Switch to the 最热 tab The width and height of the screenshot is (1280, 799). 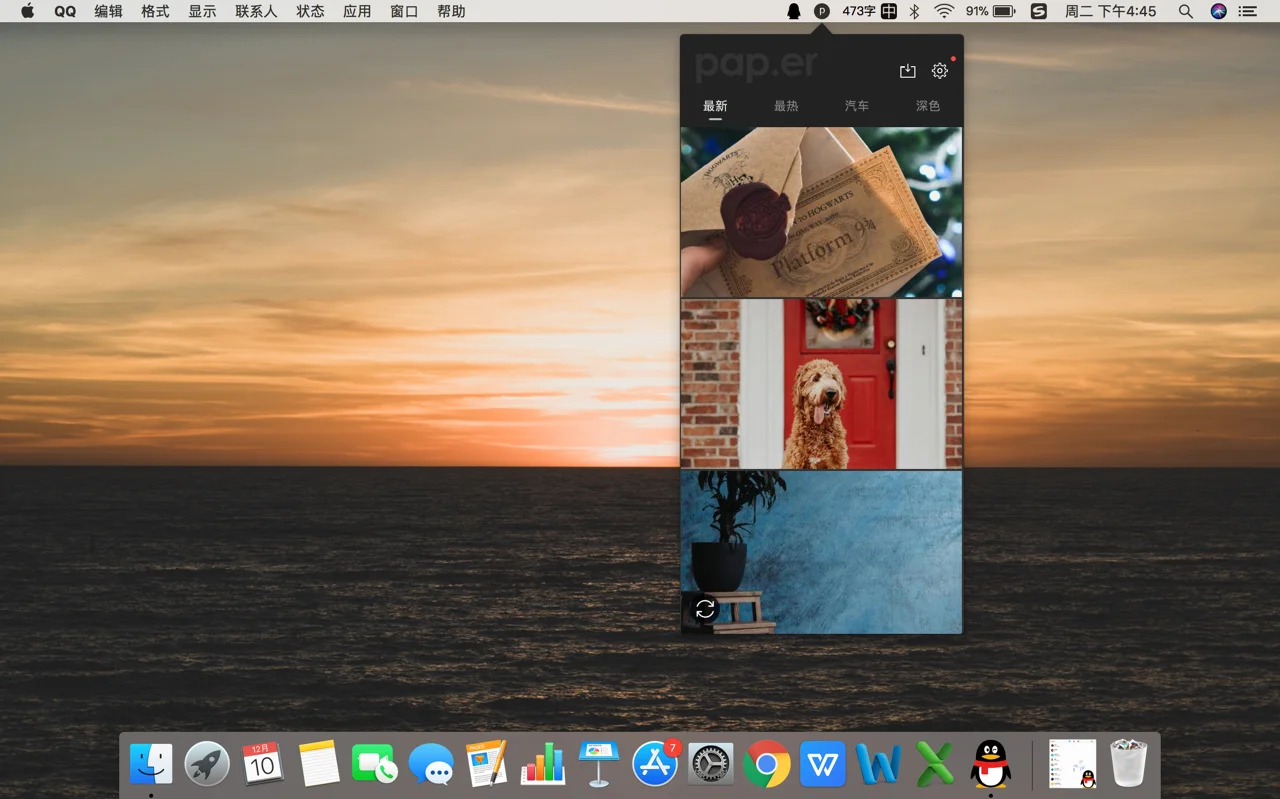pyautogui.click(x=786, y=106)
